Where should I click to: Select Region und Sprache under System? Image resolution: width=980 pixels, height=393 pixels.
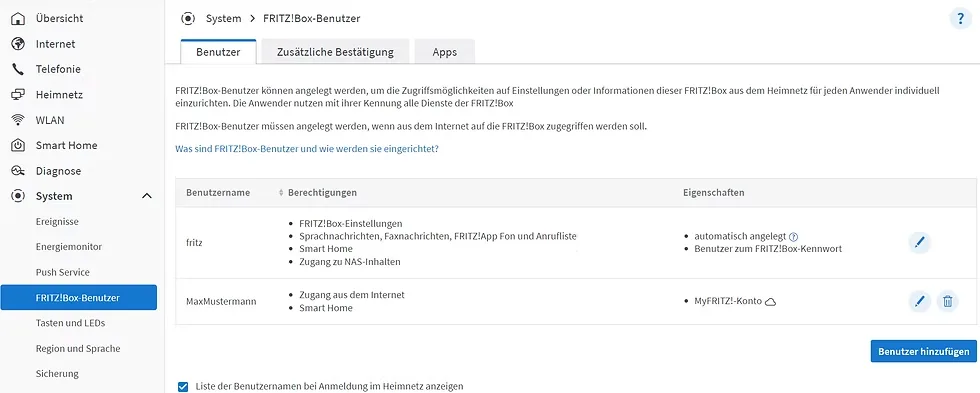[x=79, y=349]
